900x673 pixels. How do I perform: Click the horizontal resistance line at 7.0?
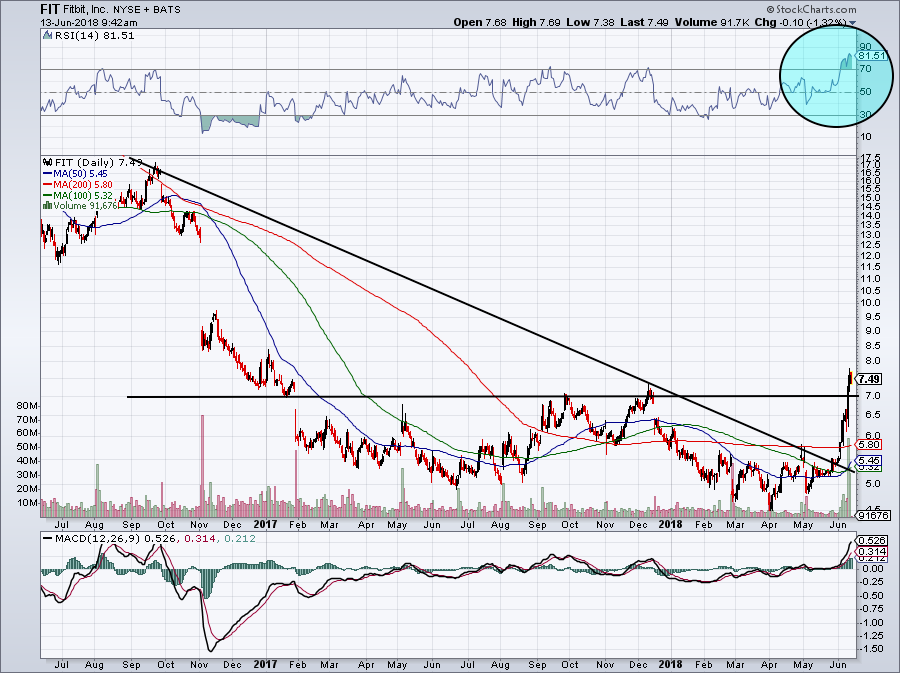pos(400,397)
